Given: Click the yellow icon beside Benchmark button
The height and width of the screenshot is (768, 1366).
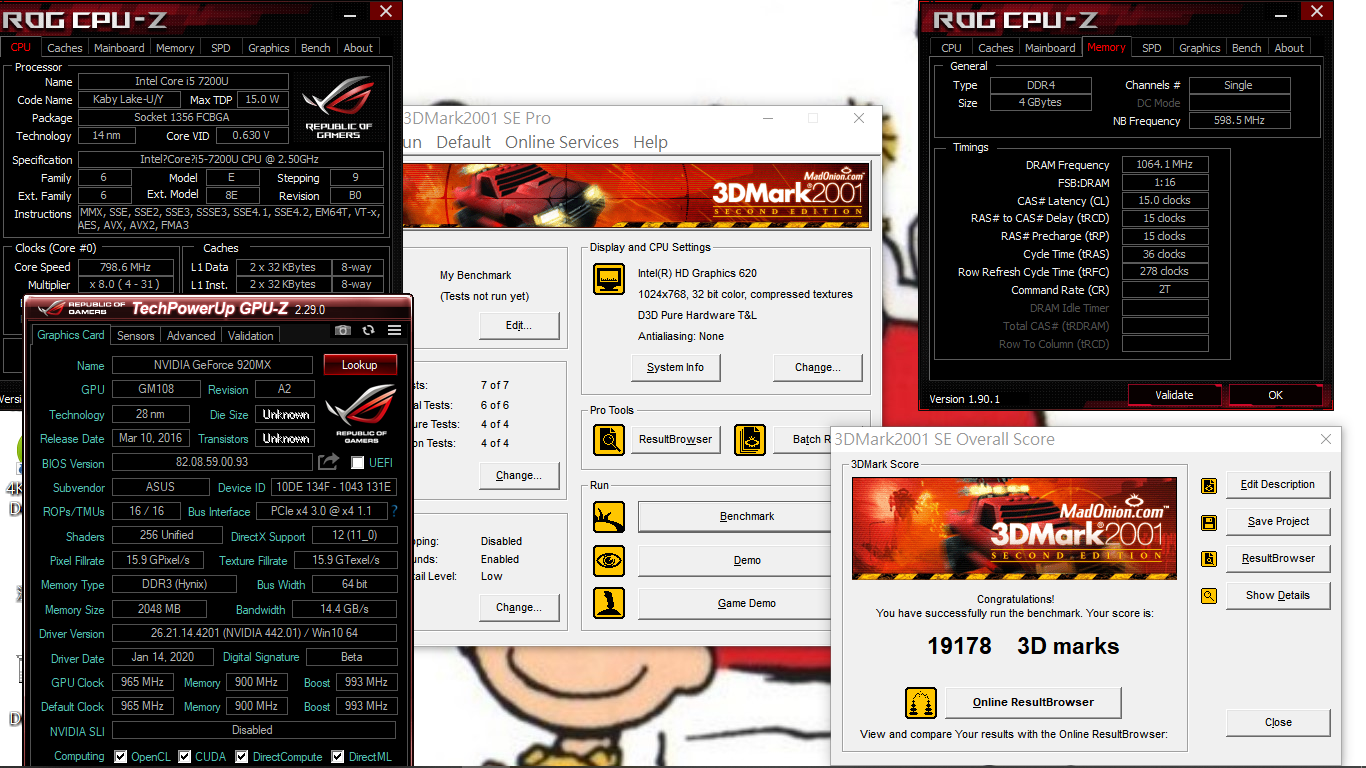Looking at the screenshot, I should tap(609, 517).
